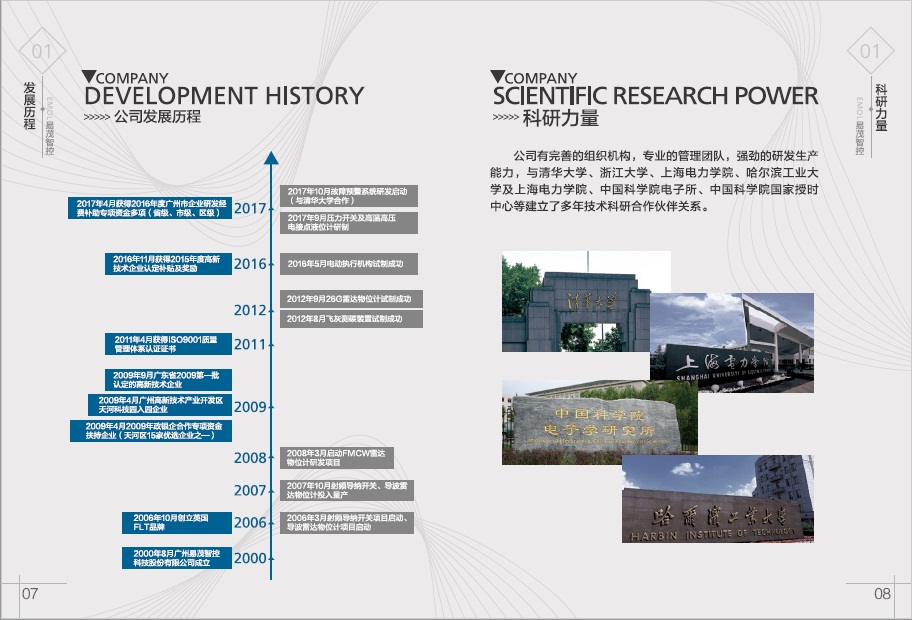
Task: Click the triangle beside Development History heading
Action: tap(90, 76)
